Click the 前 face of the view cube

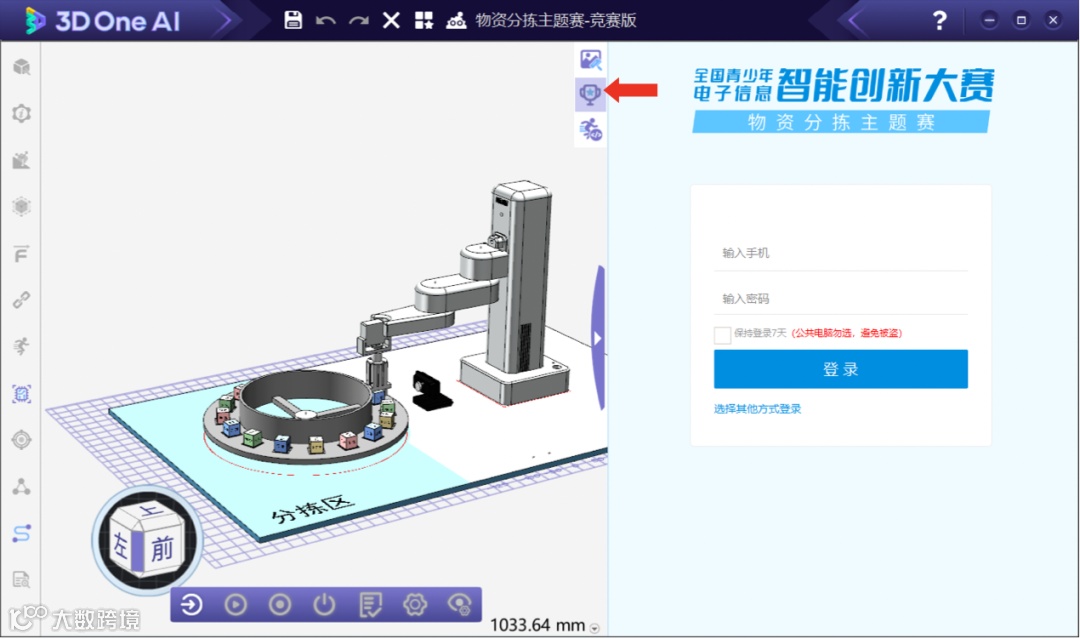pos(163,549)
